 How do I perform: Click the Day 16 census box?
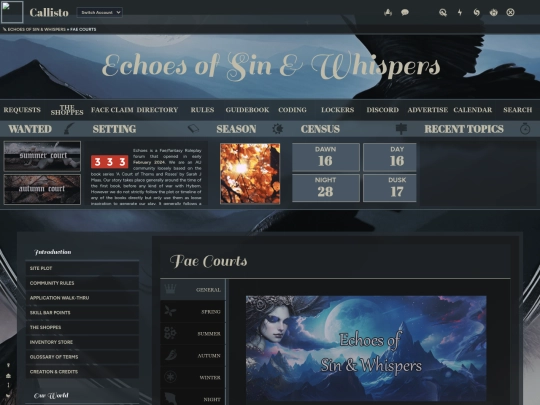(390, 157)
